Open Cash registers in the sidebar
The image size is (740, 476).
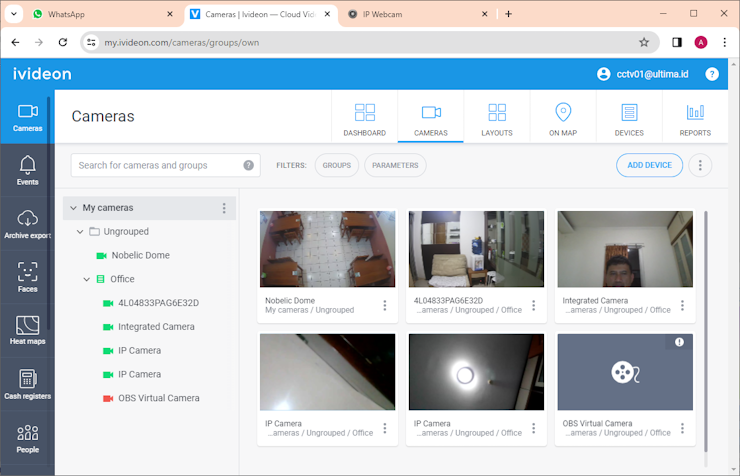[x=27, y=384]
